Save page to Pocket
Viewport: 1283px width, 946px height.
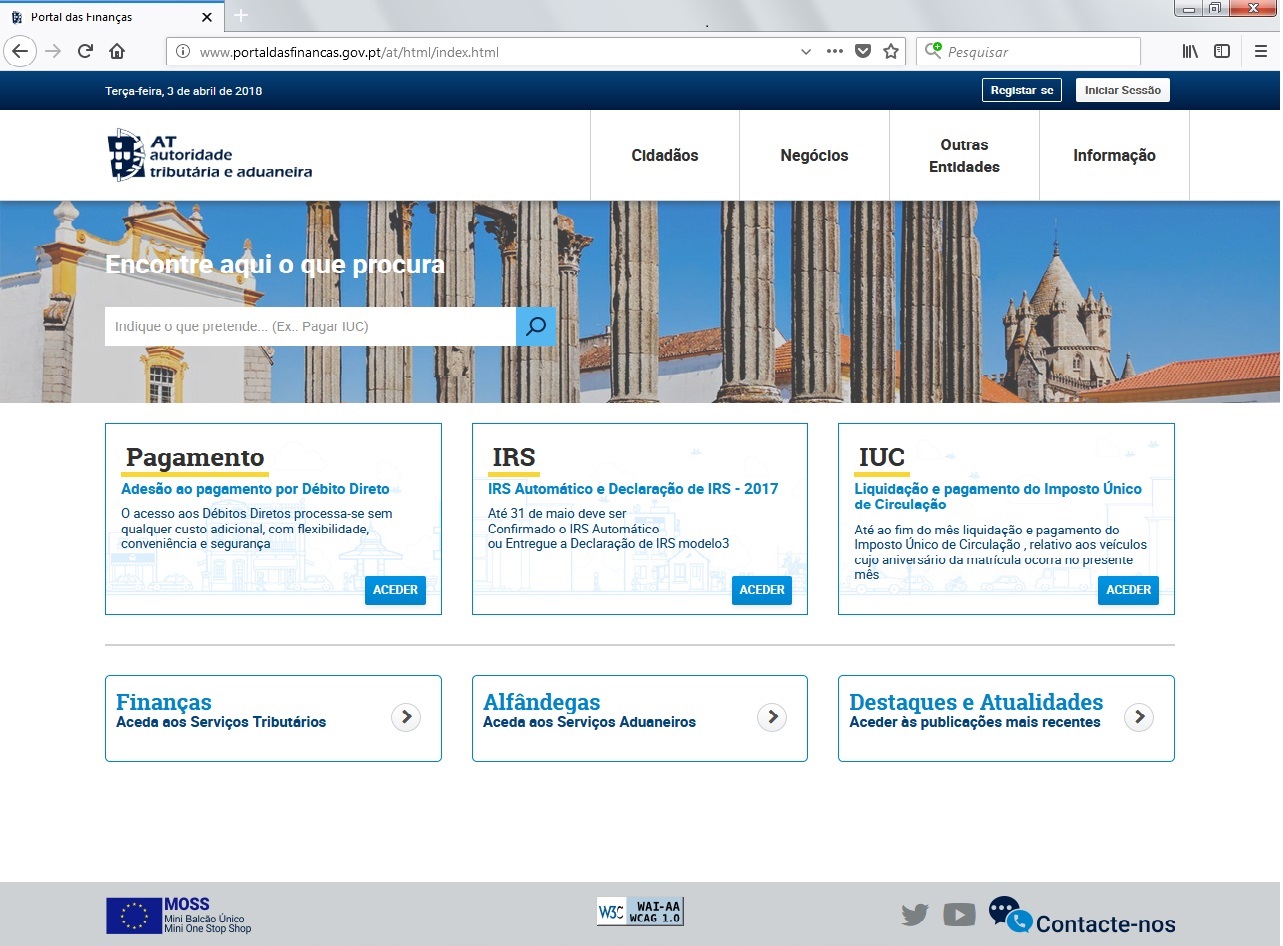[863, 52]
